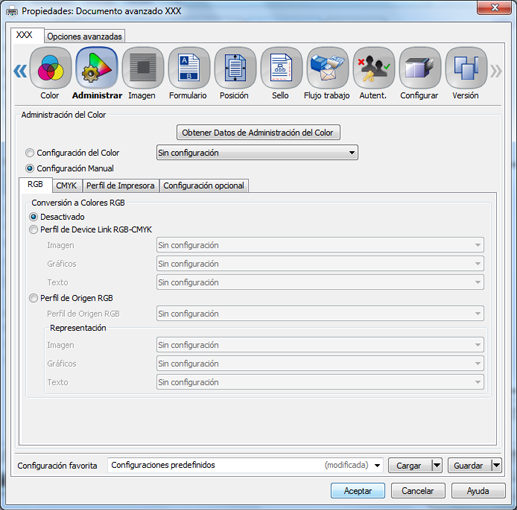Open the Versión icon
Viewport: 517px width, 510px height.
tap(466, 68)
